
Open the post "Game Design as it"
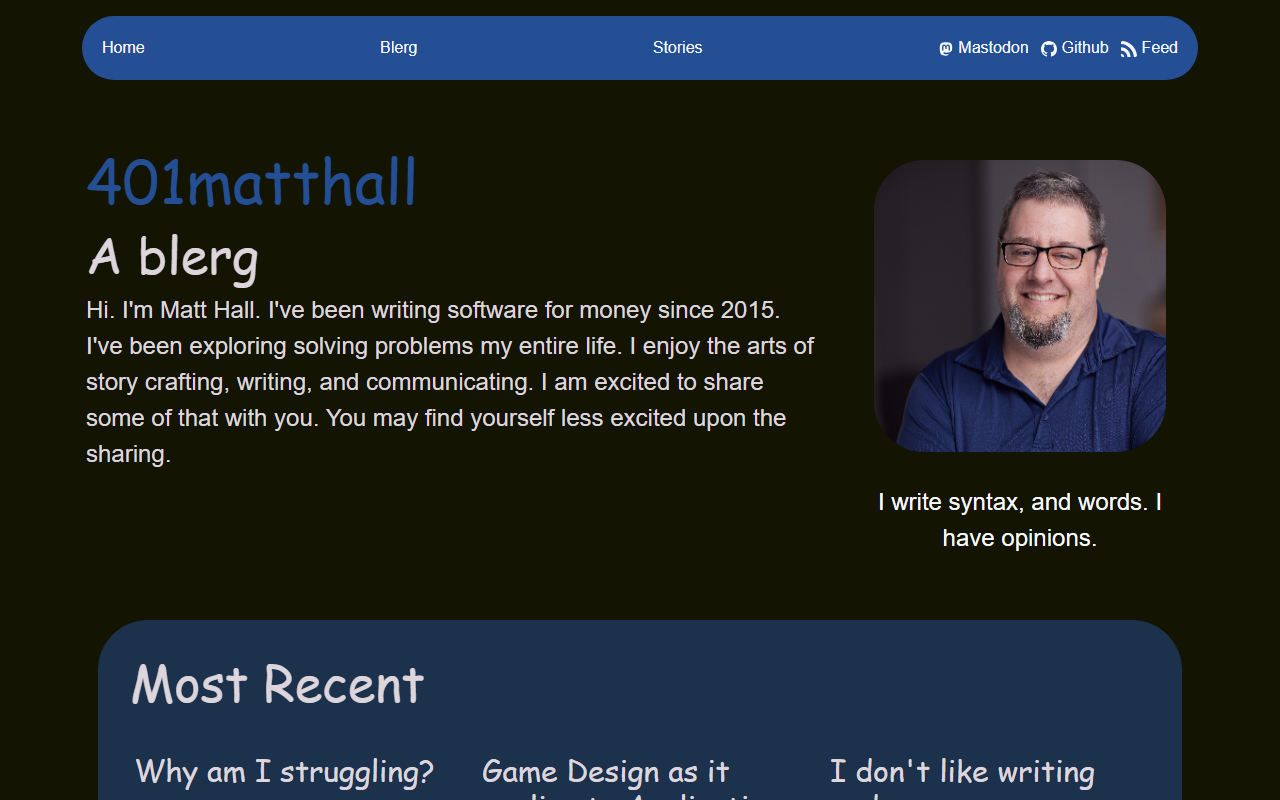pos(606,771)
